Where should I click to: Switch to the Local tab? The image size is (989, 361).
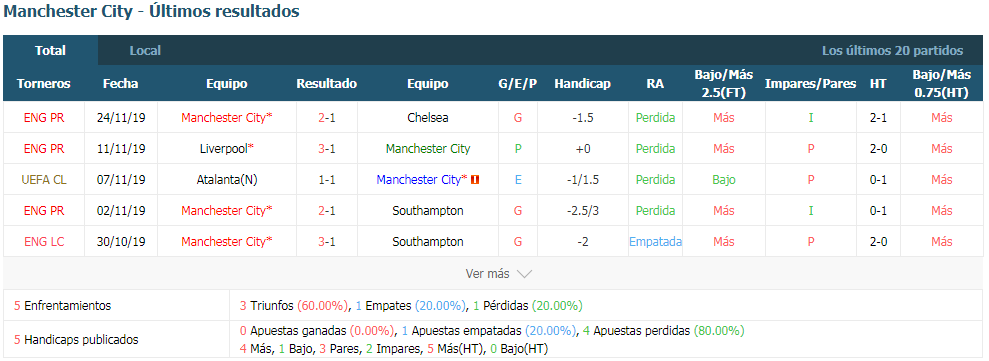[145, 50]
